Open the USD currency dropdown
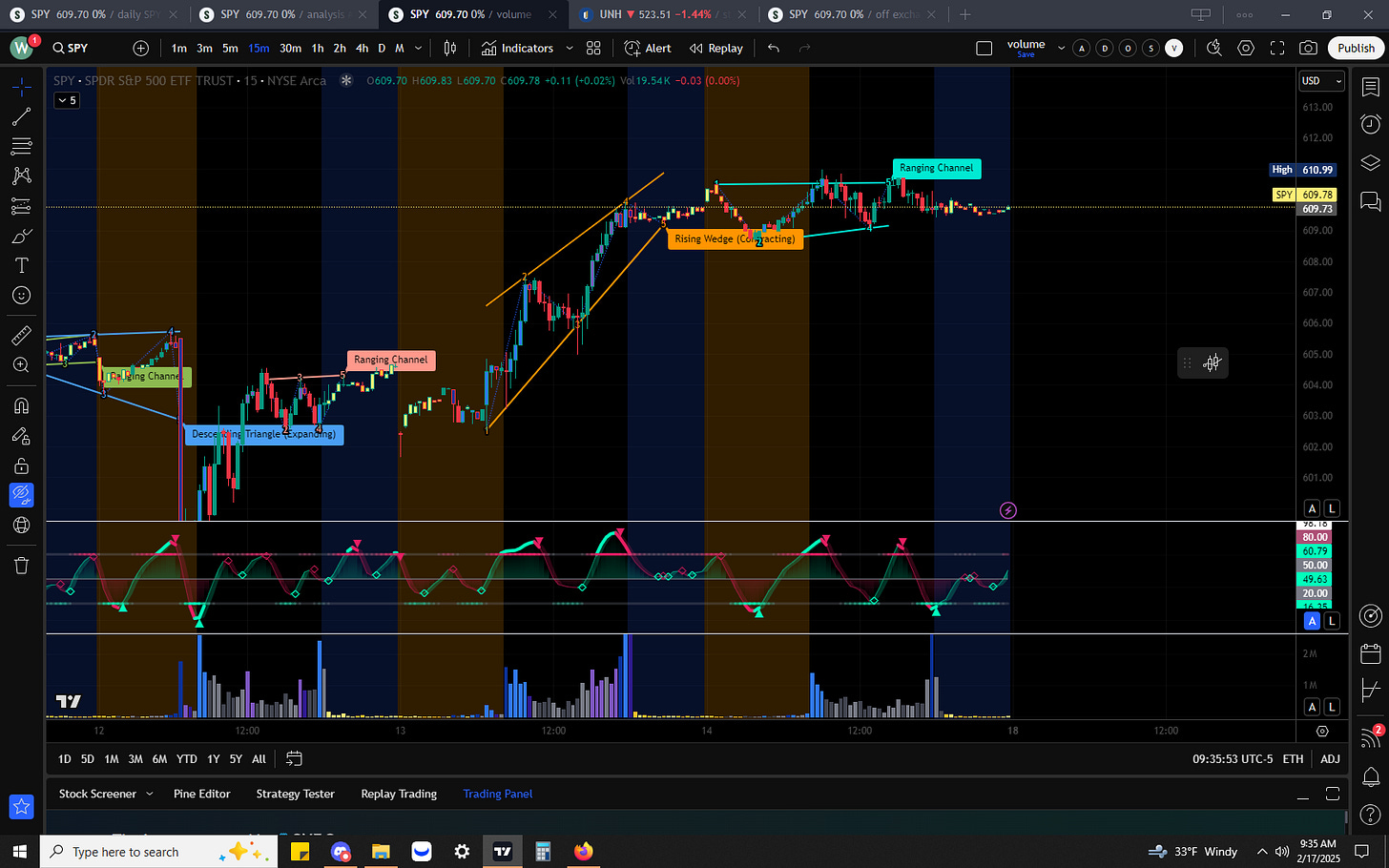 coord(1321,81)
